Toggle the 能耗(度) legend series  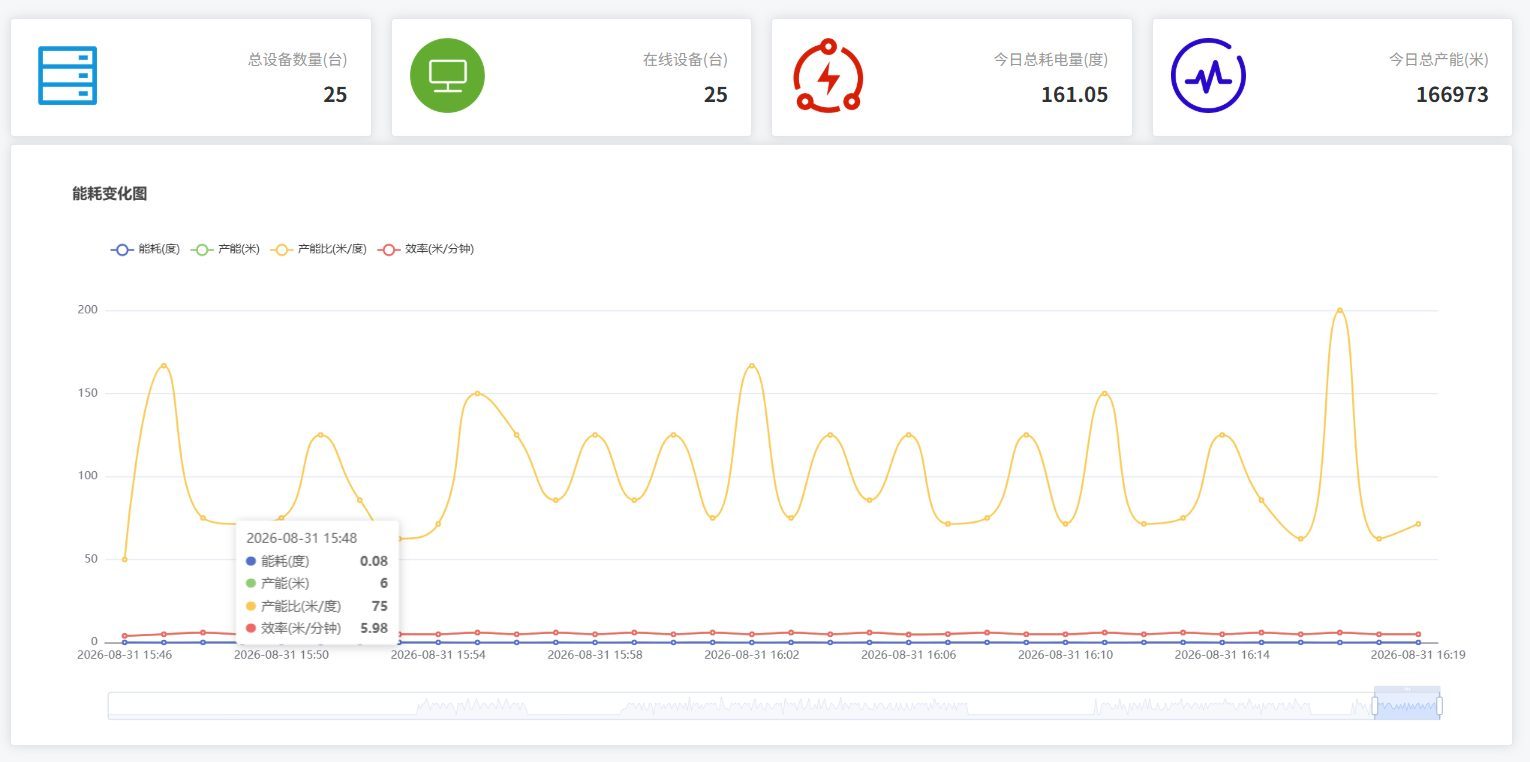[x=145, y=249]
